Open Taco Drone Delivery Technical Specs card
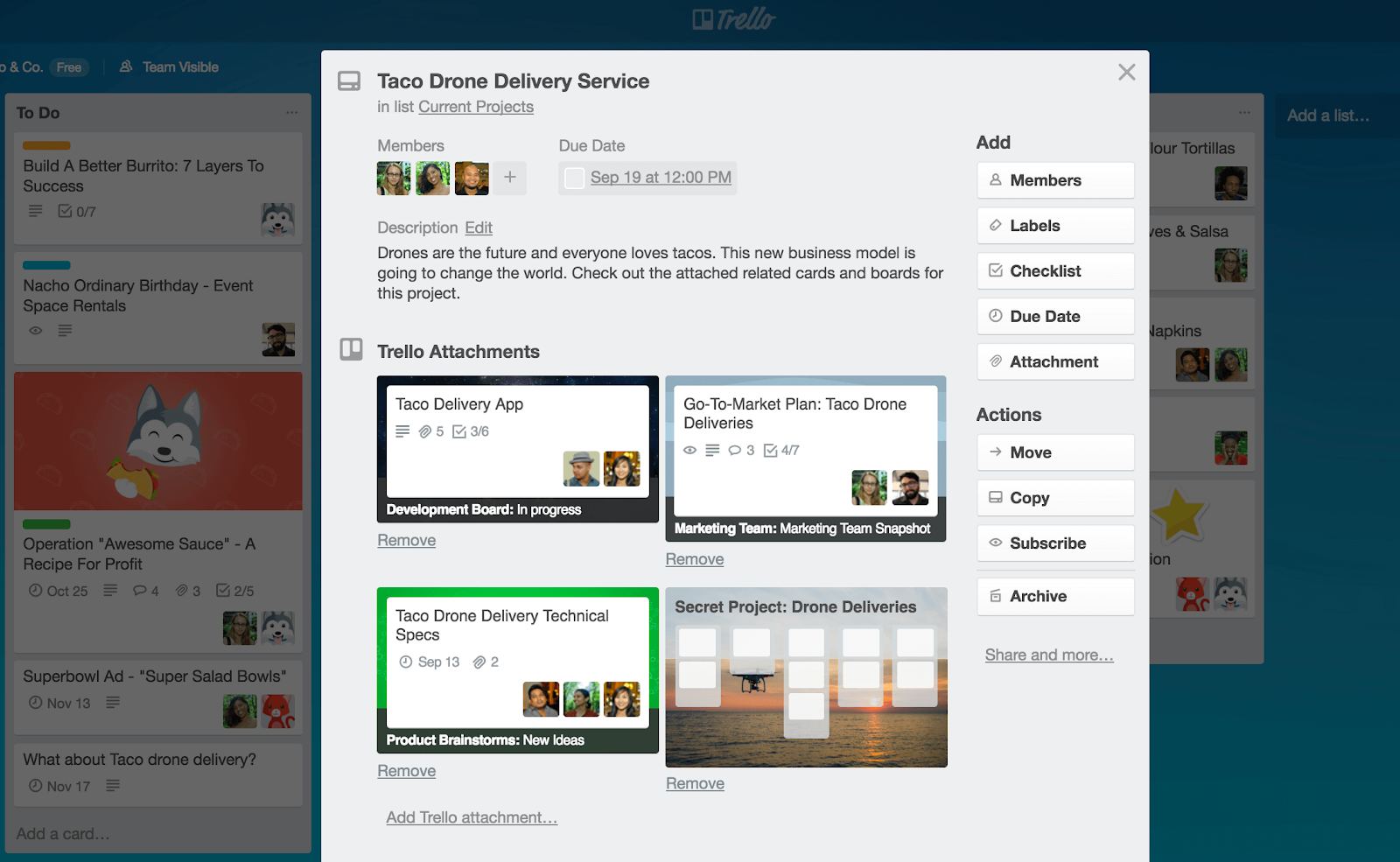Viewport: 1400px width, 862px height. [x=517, y=670]
